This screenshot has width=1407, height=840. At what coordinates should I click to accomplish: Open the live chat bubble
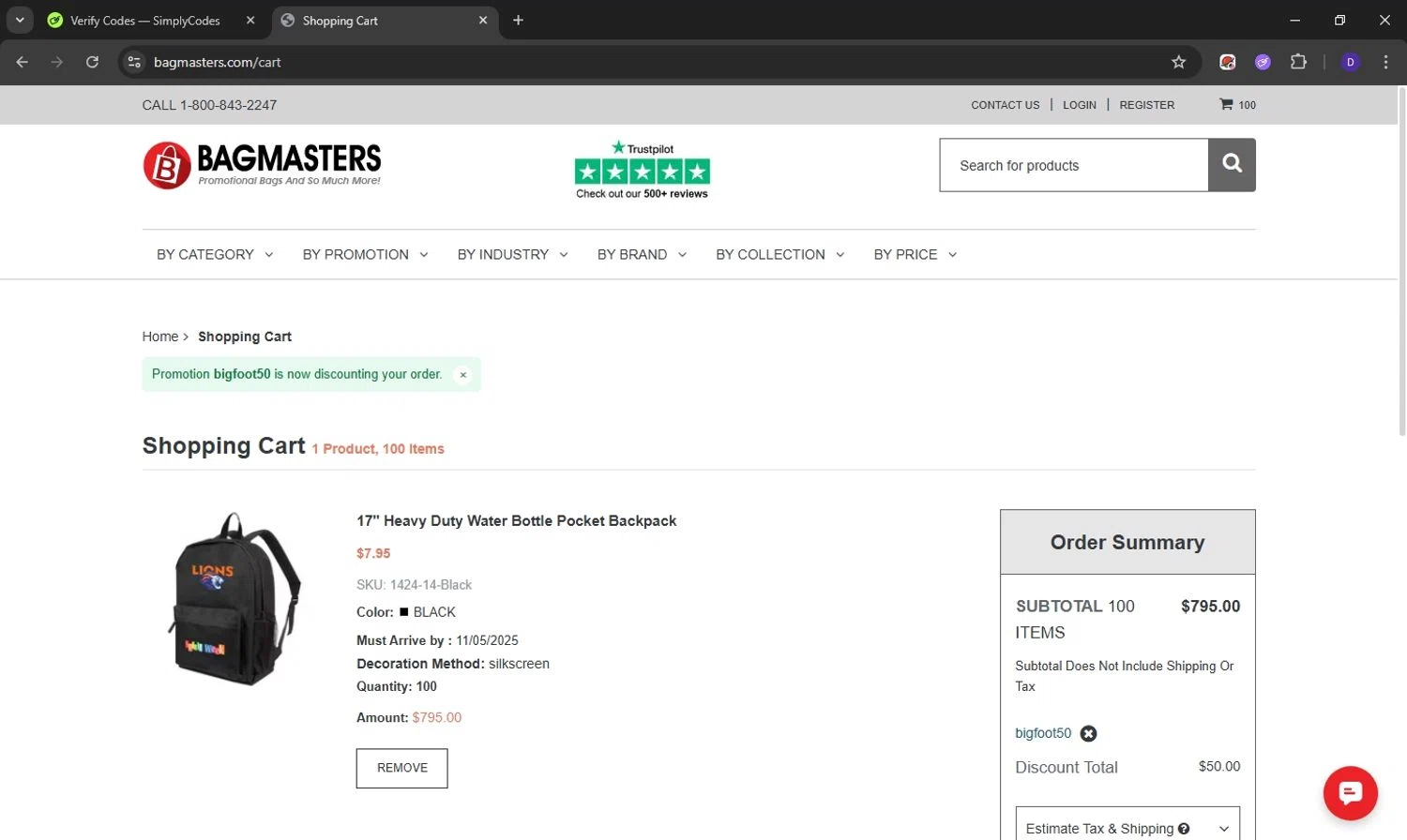(1350, 793)
